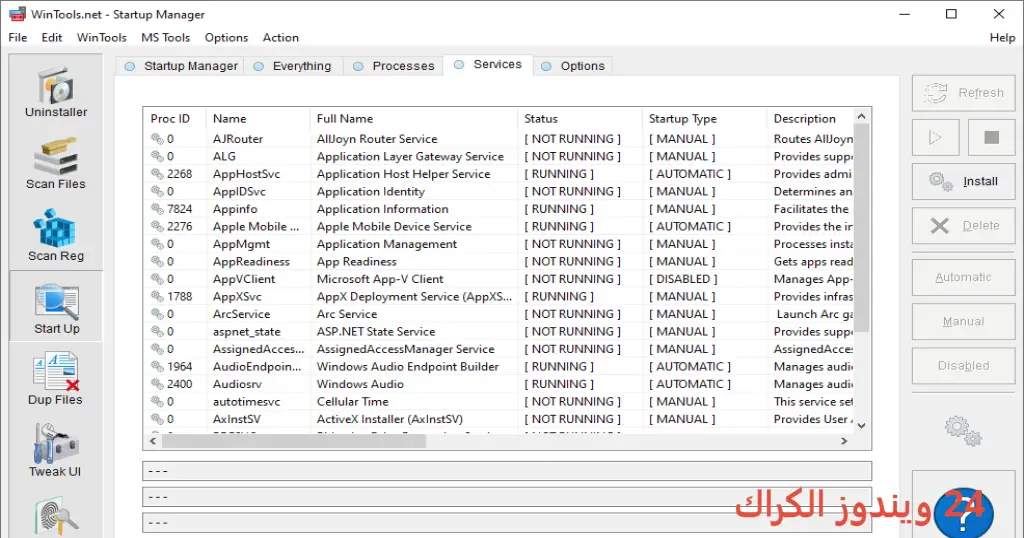Image resolution: width=1024 pixels, height=538 pixels.
Task: Set startup type with Manual button
Action: click(963, 322)
